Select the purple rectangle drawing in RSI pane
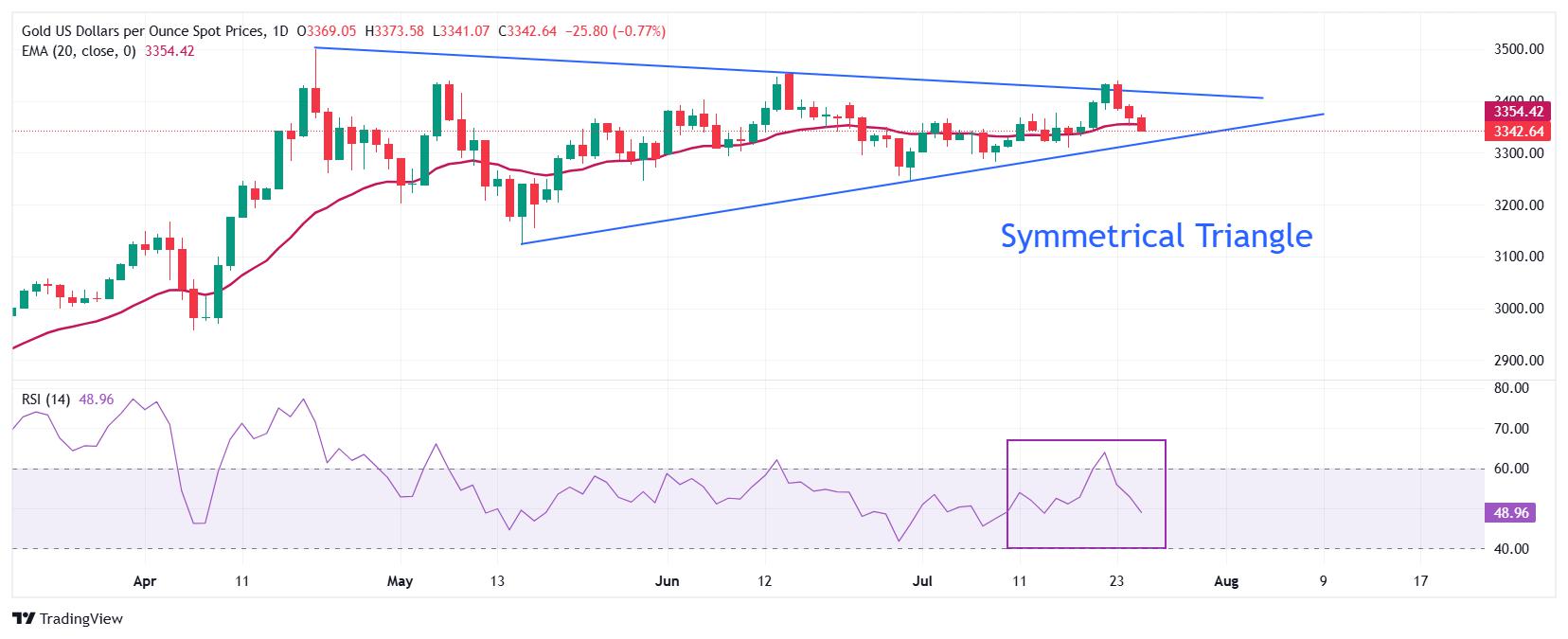This screenshot has width=1568, height=639. [x=1086, y=494]
